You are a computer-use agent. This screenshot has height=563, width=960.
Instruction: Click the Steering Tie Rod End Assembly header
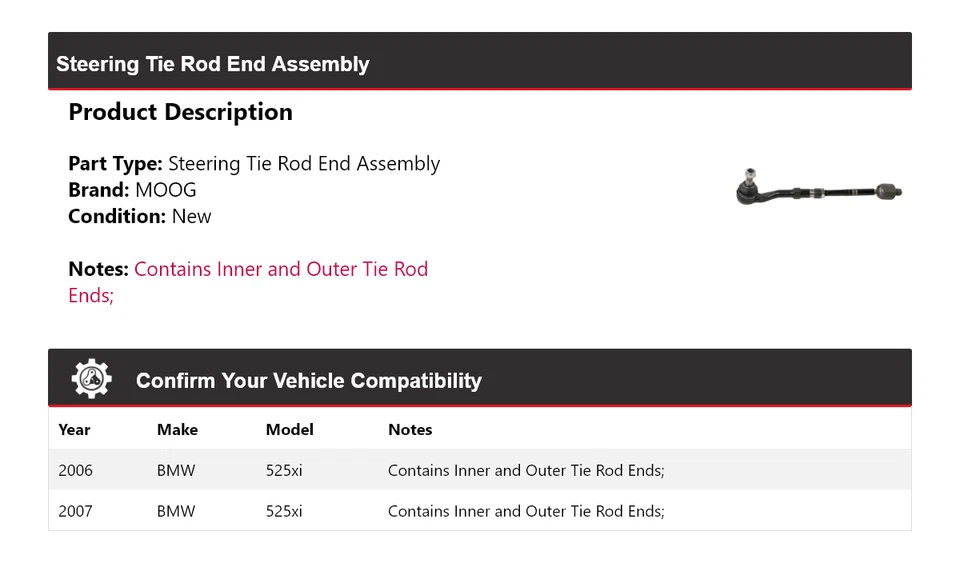pos(213,64)
